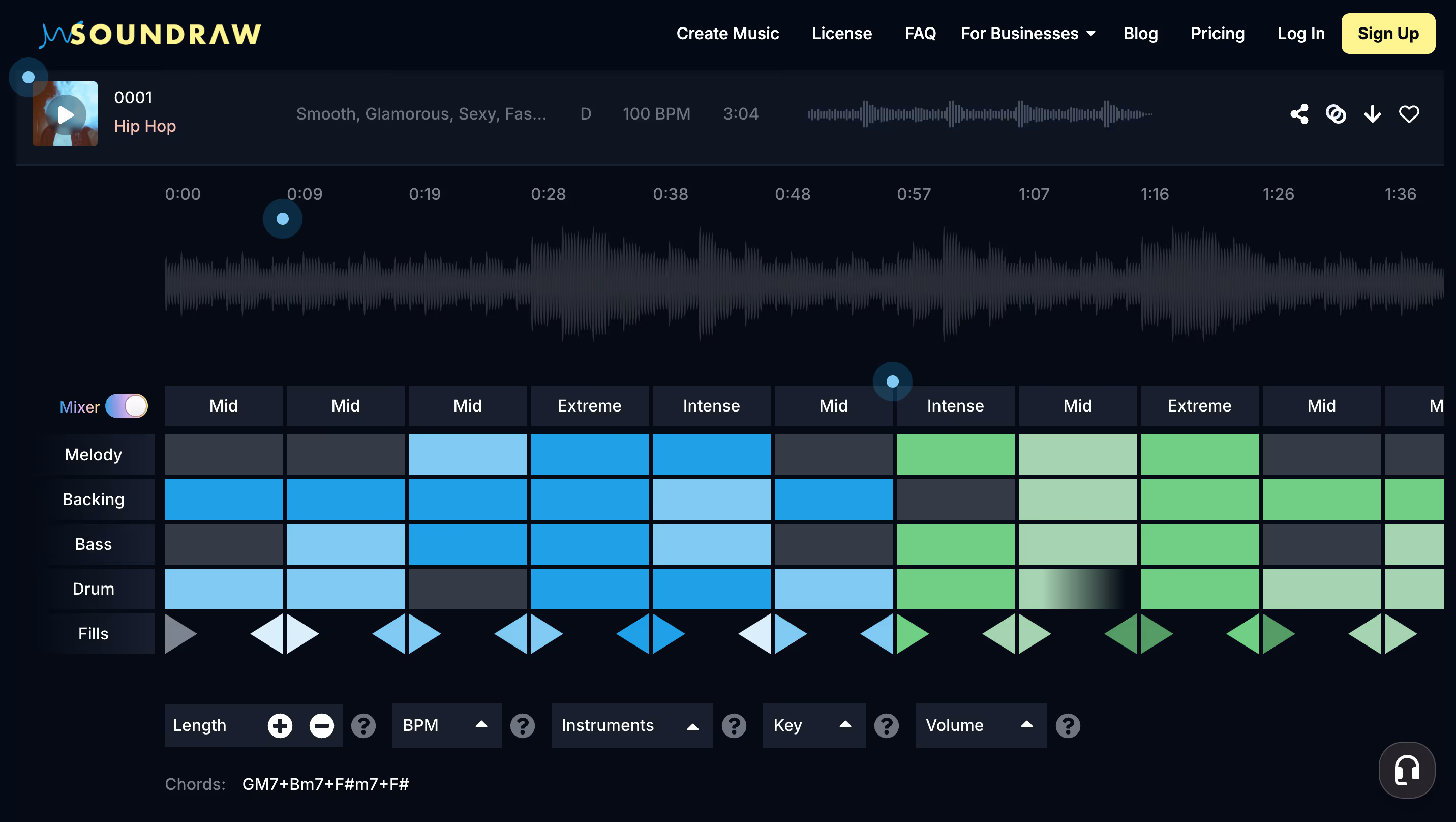Go to Create Music page
The width and height of the screenshot is (1456, 822).
(x=727, y=34)
